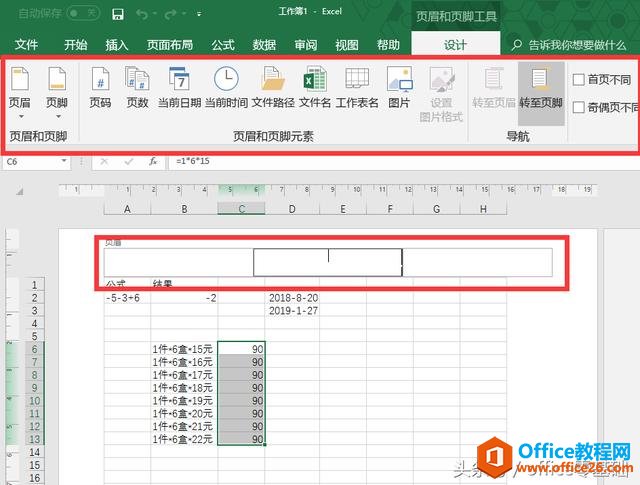This screenshot has width=640, height=485.
Task: Insert 文件名 file name element
Action: (315, 87)
